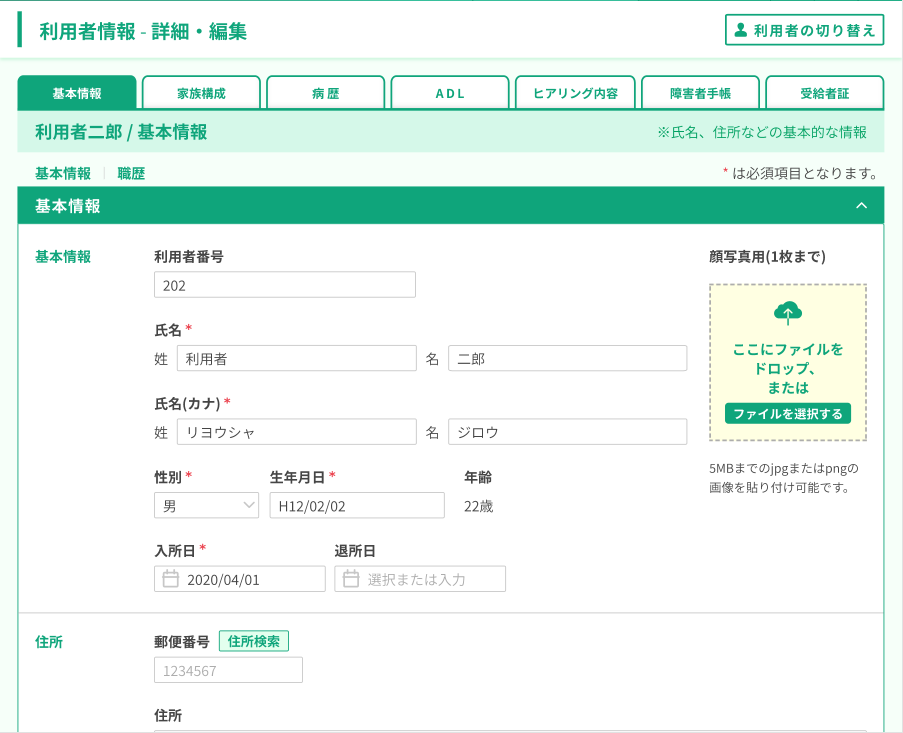903x733 pixels.
Task: Click the 基本情報 anchor link below the tabs
Action: click(x=63, y=173)
